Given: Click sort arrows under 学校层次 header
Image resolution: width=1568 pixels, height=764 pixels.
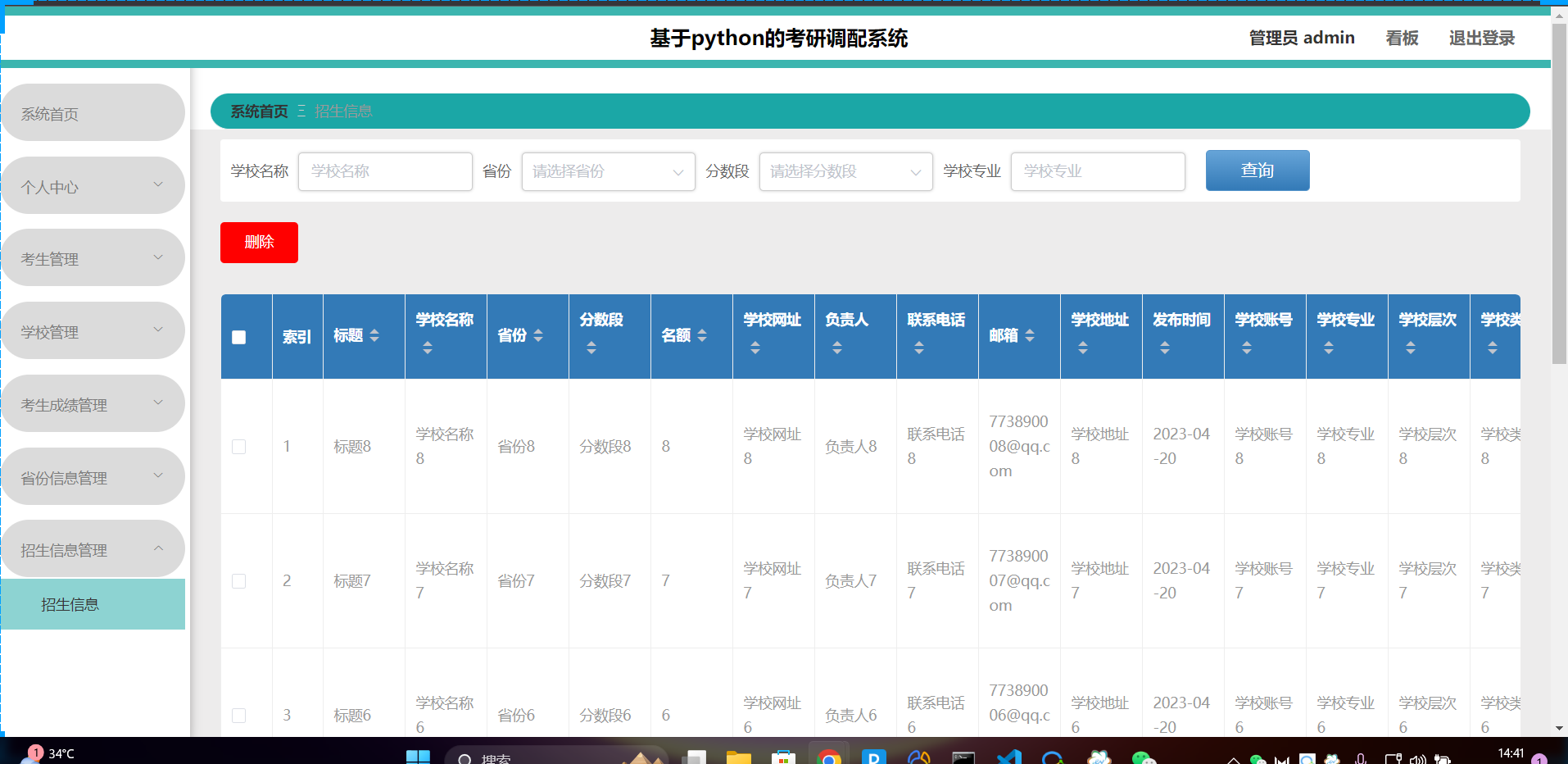Looking at the screenshot, I should (1411, 348).
